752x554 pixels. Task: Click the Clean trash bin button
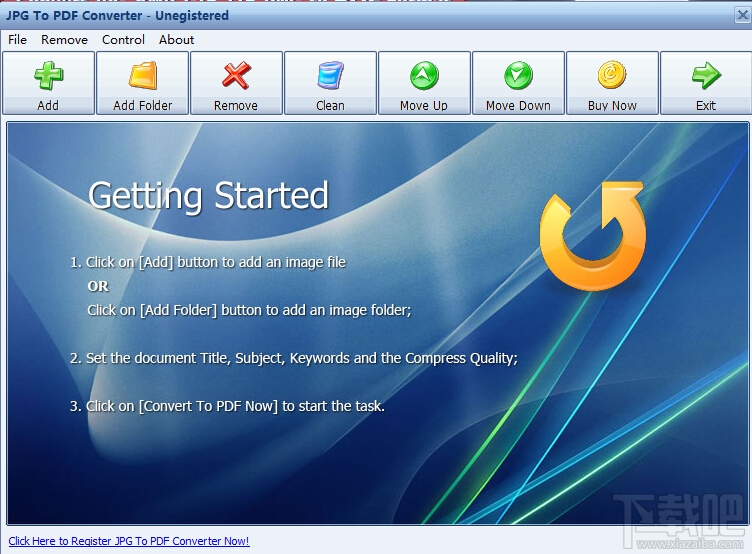coord(330,83)
